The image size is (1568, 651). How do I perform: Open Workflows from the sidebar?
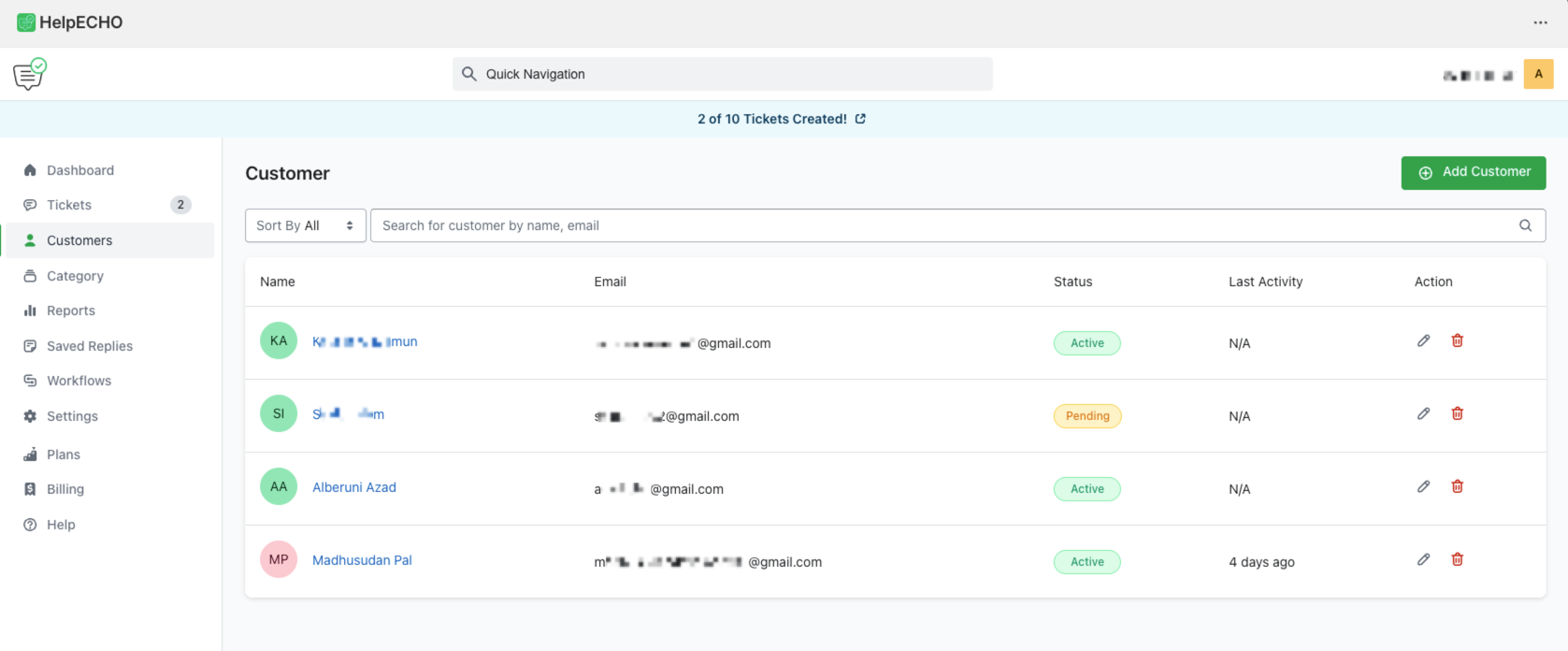(x=79, y=381)
